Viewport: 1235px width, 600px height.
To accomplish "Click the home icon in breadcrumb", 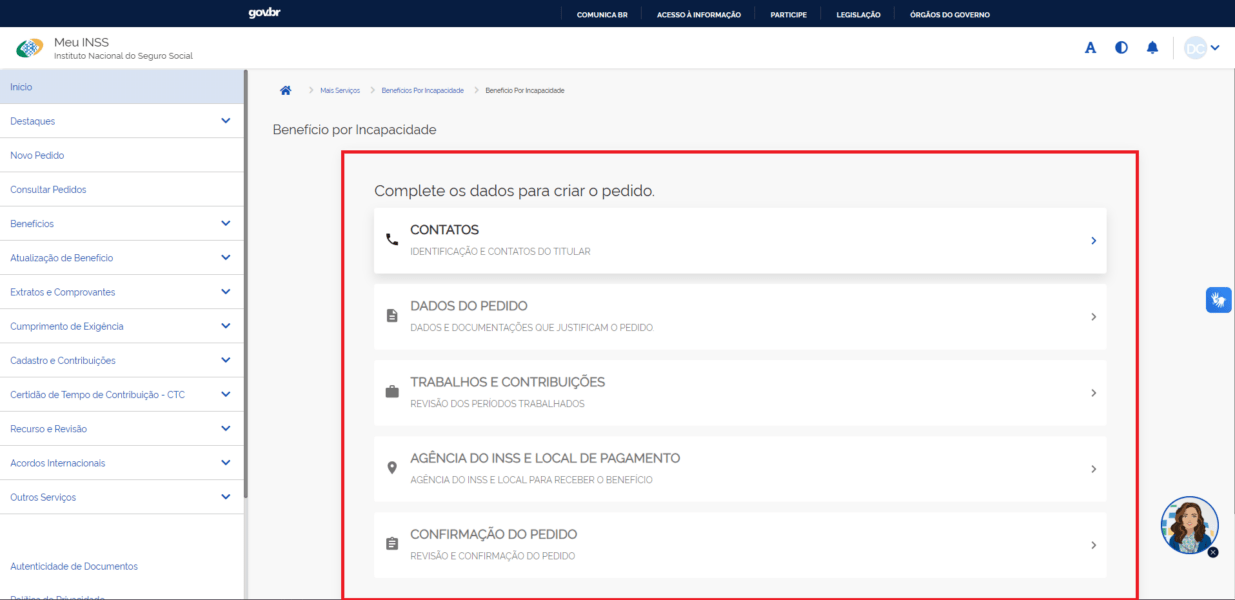I will tap(285, 90).
